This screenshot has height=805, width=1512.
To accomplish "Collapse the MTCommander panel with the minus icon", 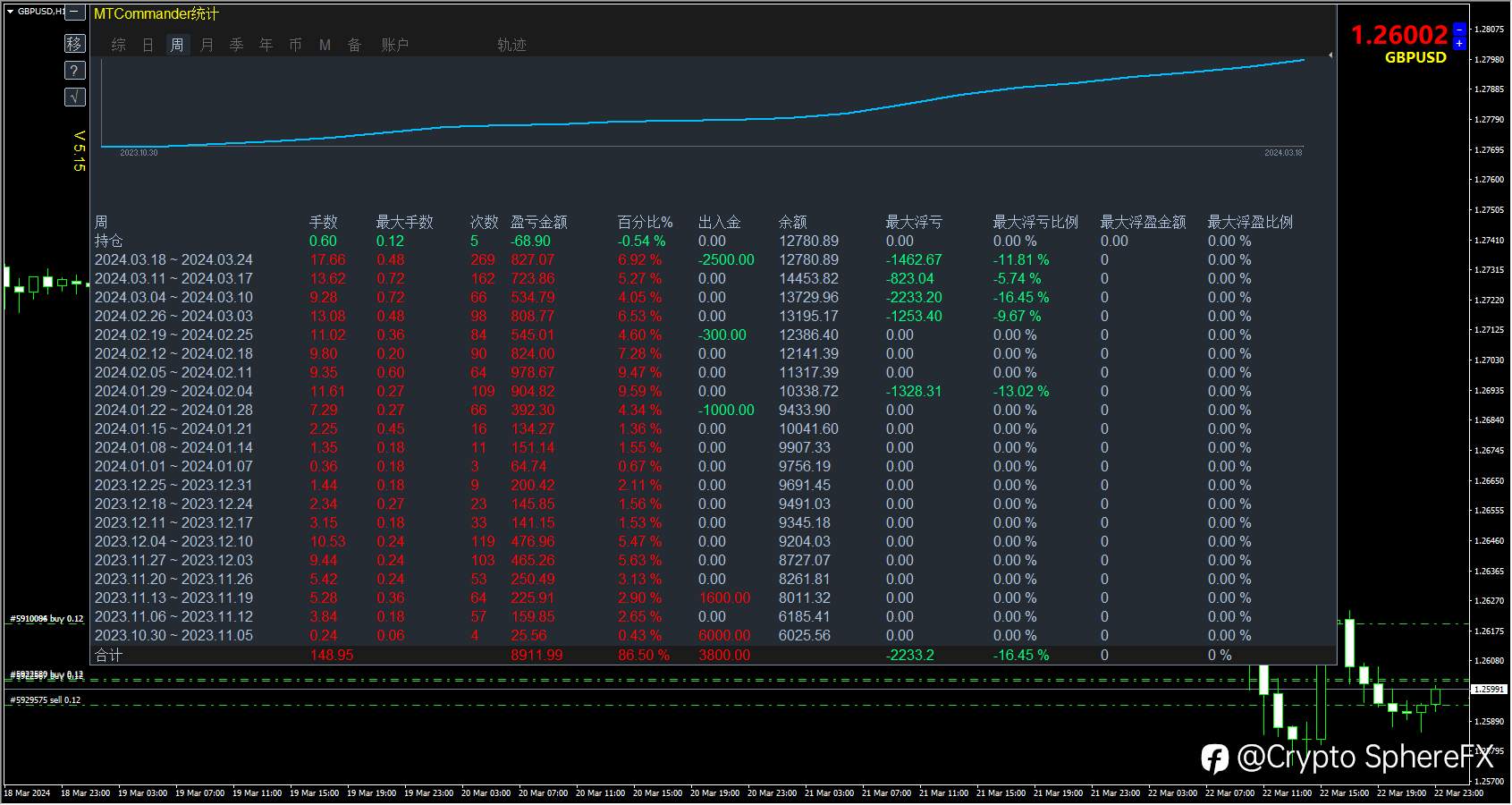I will [x=75, y=13].
